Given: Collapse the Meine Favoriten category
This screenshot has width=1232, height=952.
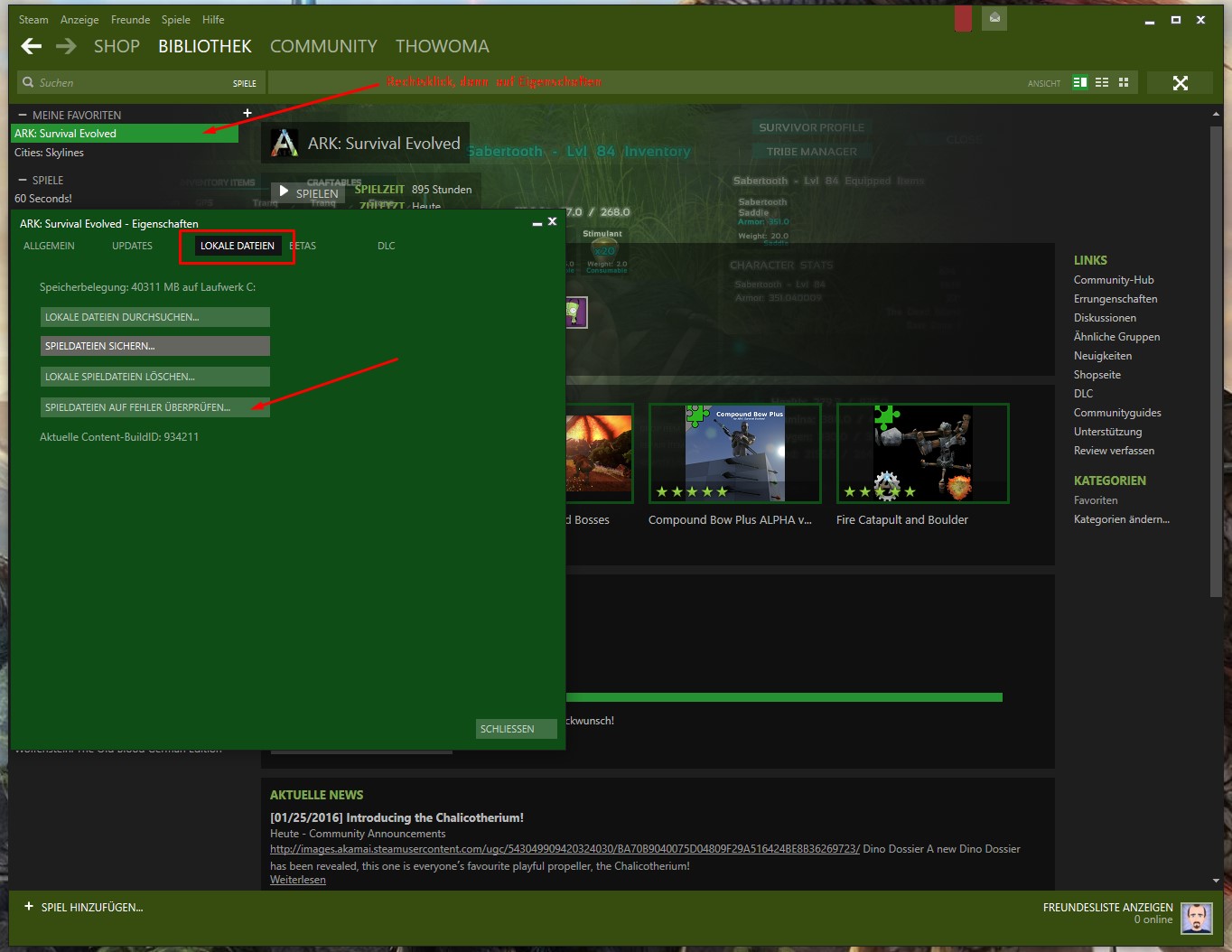Looking at the screenshot, I should click(22, 115).
